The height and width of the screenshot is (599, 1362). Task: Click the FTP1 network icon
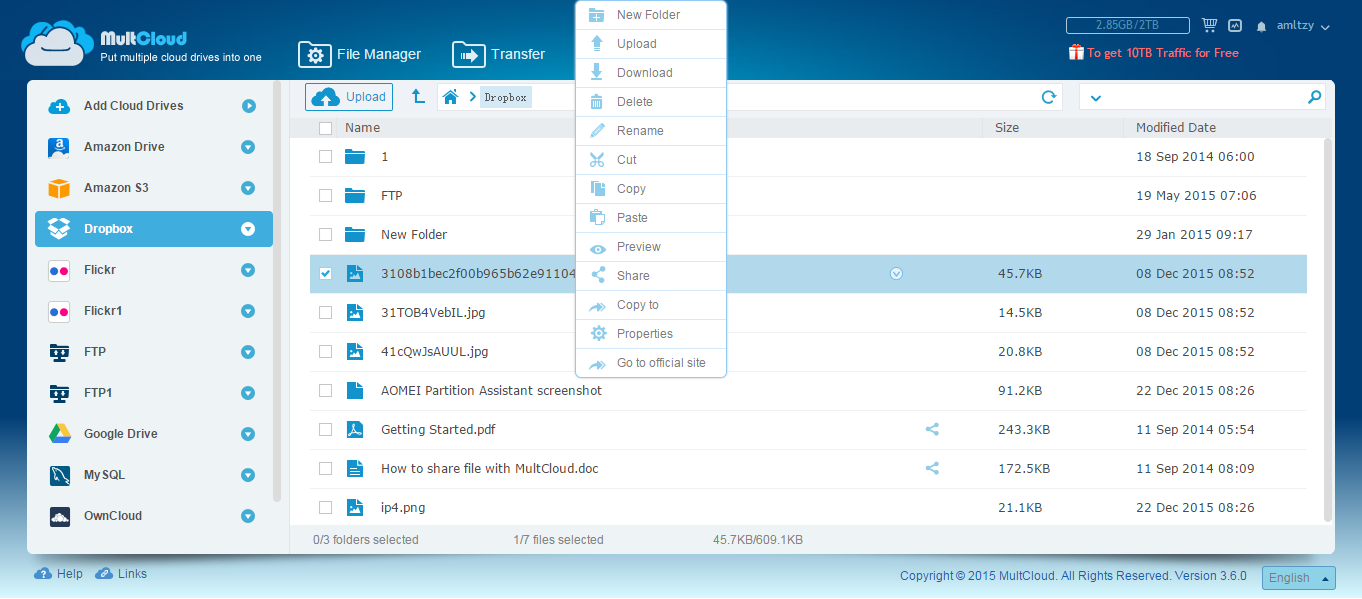tap(59, 393)
